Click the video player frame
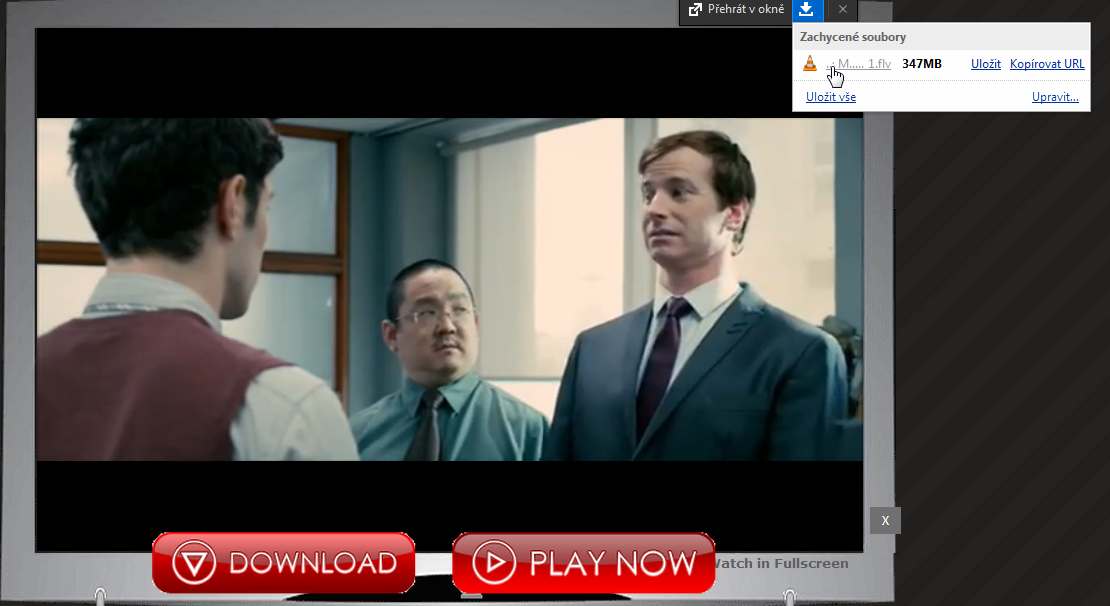Image resolution: width=1110 pixels, height=606 pixels. [x=450, y=290]
